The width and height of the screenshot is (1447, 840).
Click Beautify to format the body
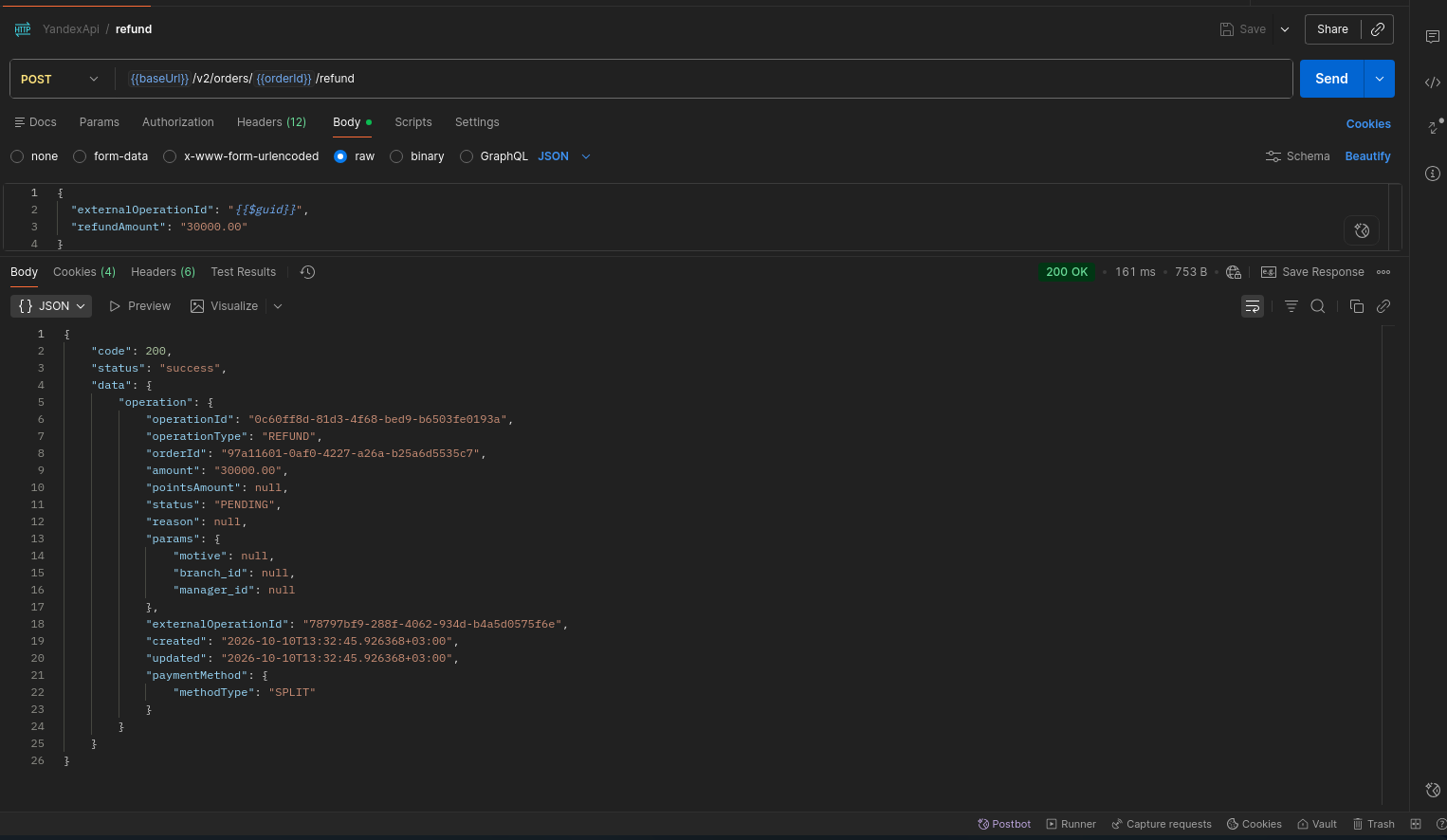pos(1368,156)
